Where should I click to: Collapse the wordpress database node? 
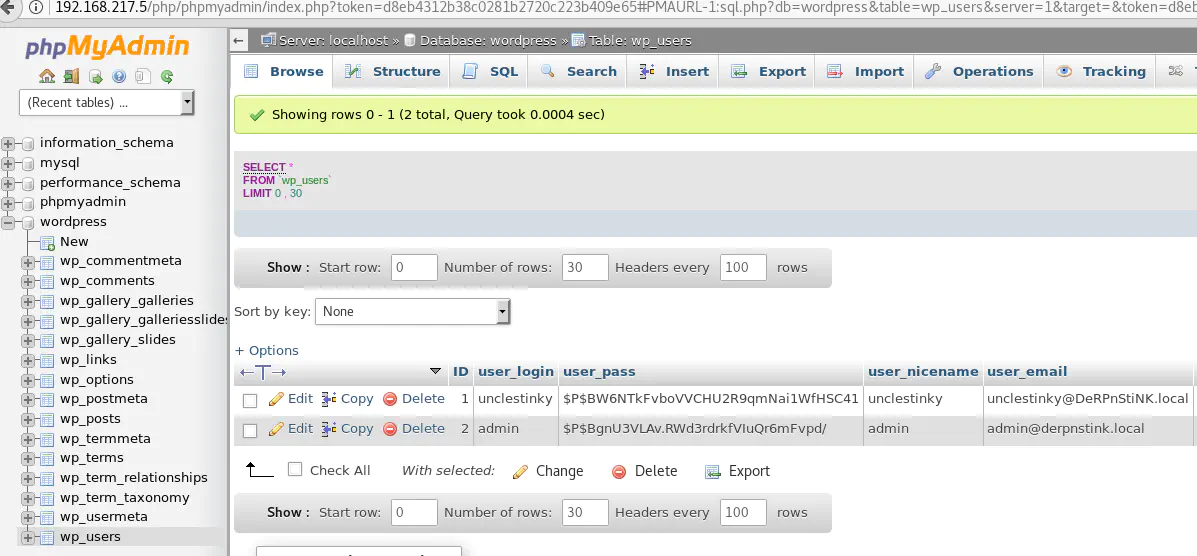coord(8,222)
